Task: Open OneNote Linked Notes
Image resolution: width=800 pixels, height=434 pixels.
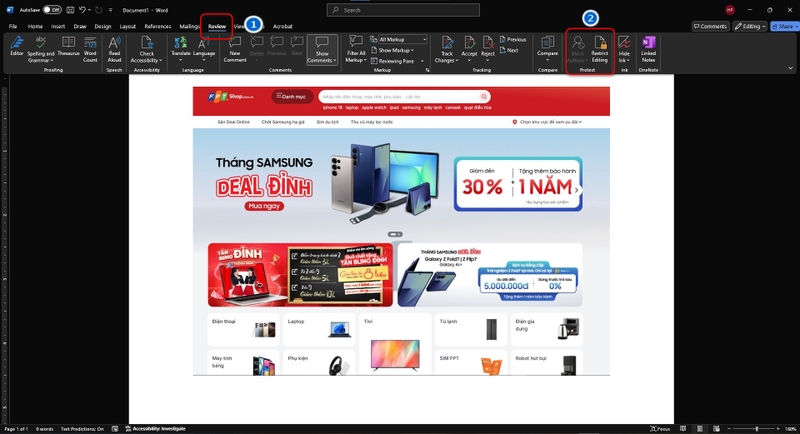Action: tap(648, 49)
